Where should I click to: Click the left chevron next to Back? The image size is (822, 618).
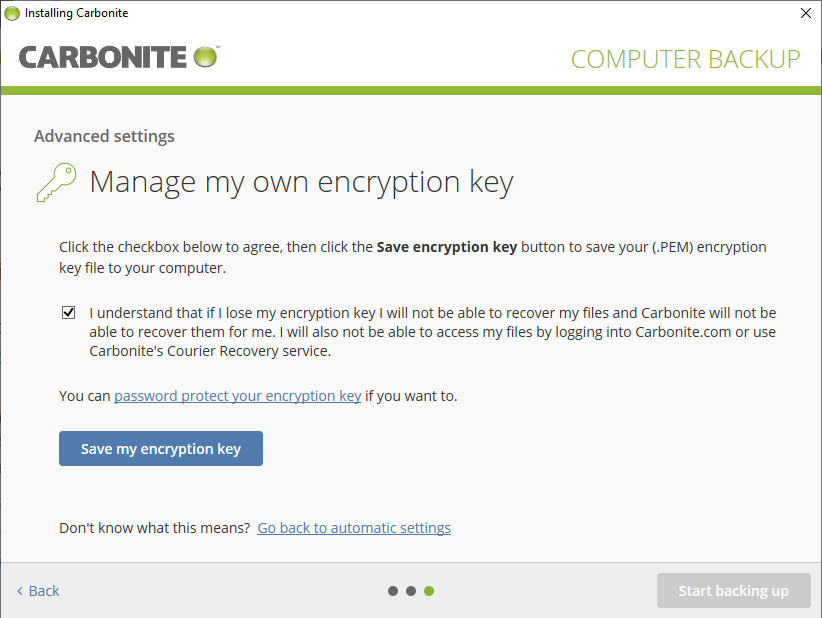click(19, 591)
